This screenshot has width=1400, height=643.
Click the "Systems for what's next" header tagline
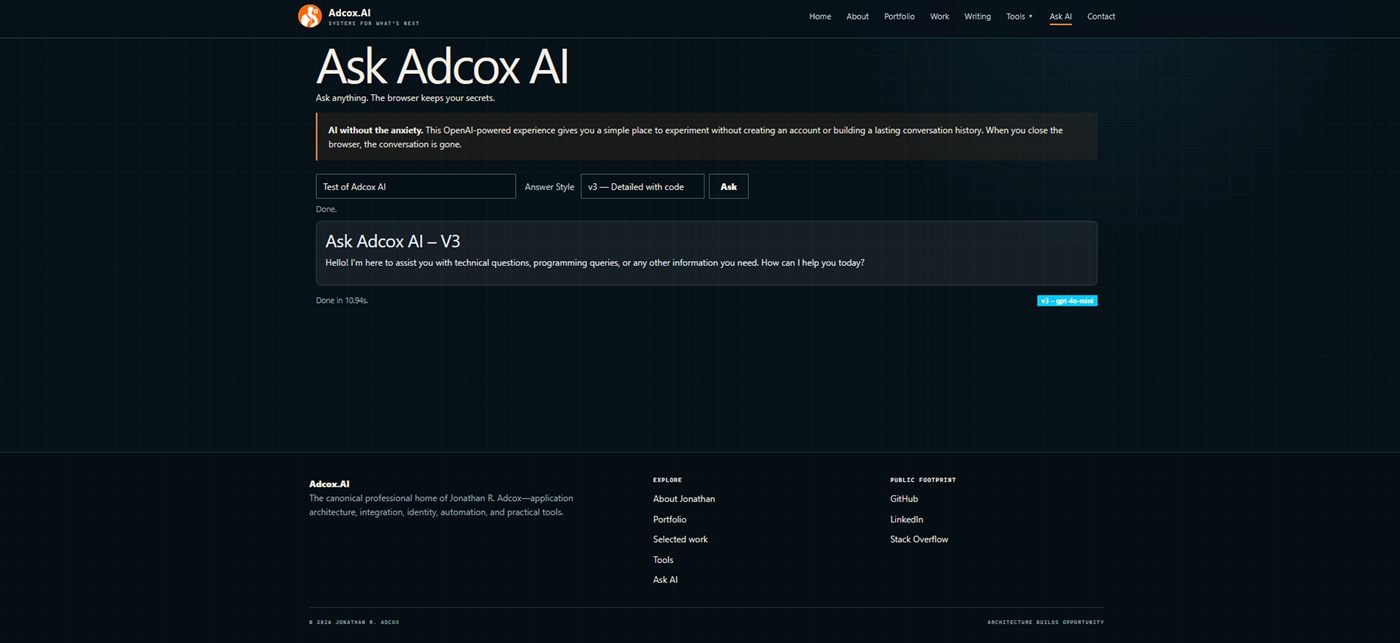[x=374, y=23]
